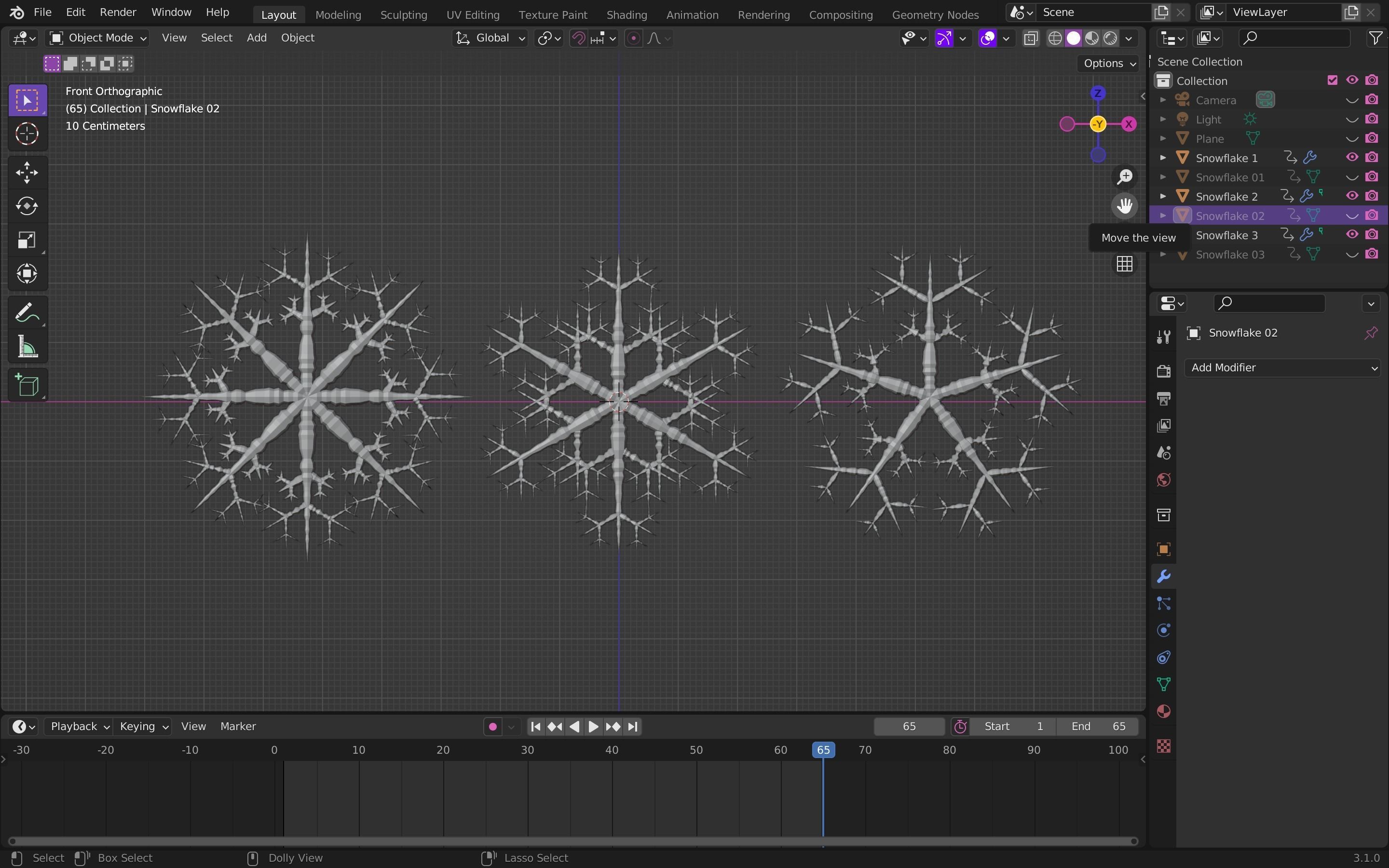Open the Object Mode dropdown

click(x=97, y=38)
